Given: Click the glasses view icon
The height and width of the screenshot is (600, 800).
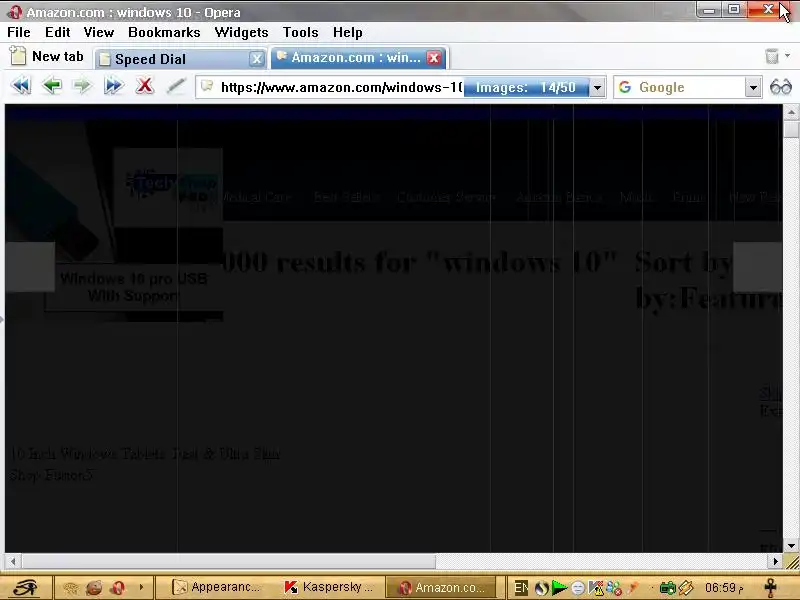Looking at the screenshot, I should tap(781, 87).
